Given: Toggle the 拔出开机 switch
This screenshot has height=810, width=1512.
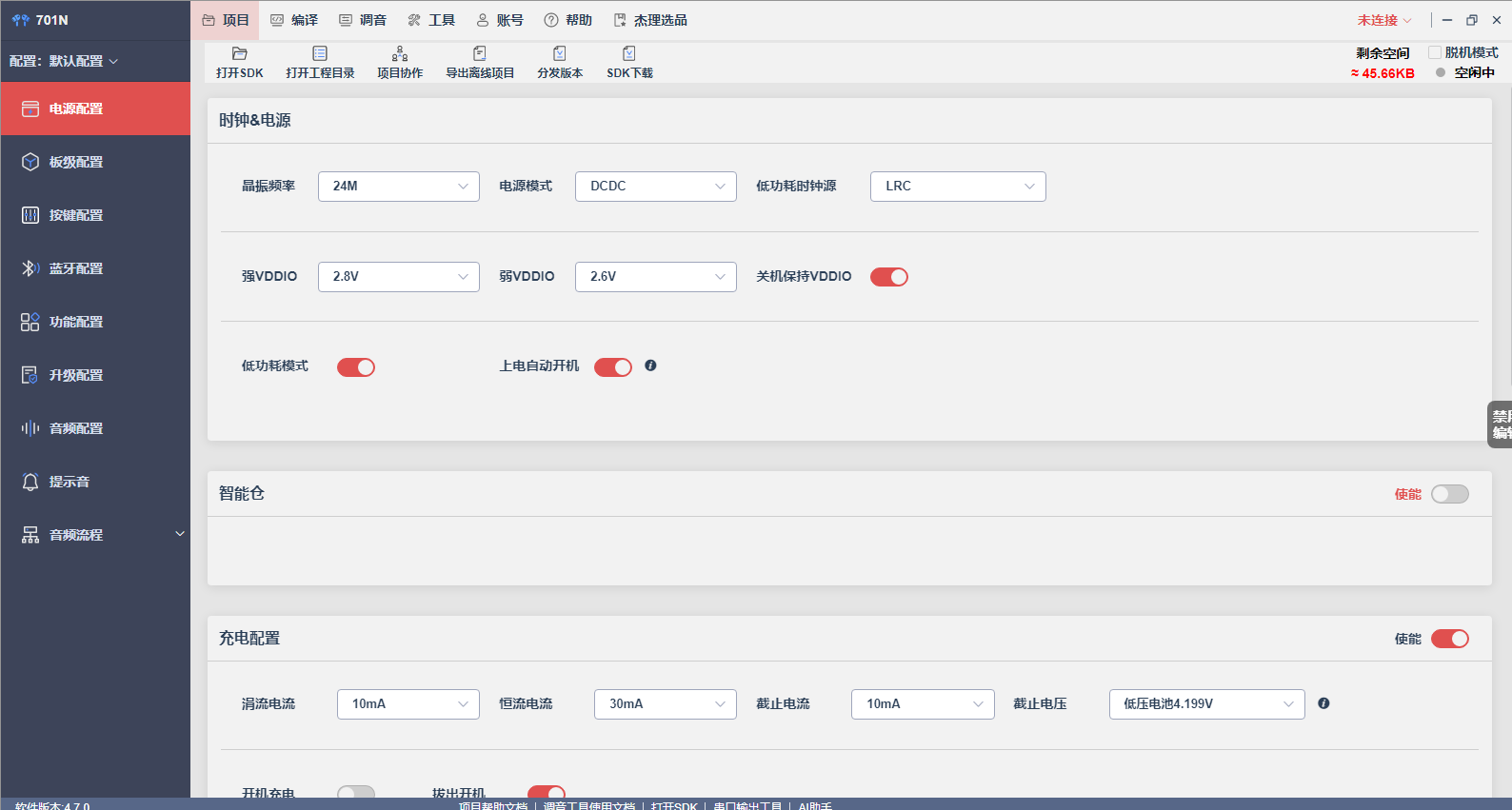Looking at the screenshot, I should click(547, 792).
